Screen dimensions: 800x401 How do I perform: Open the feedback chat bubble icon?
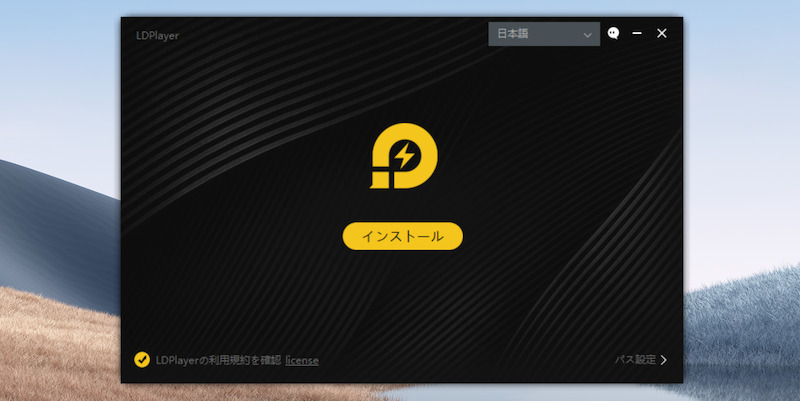[x=614, y=34]
